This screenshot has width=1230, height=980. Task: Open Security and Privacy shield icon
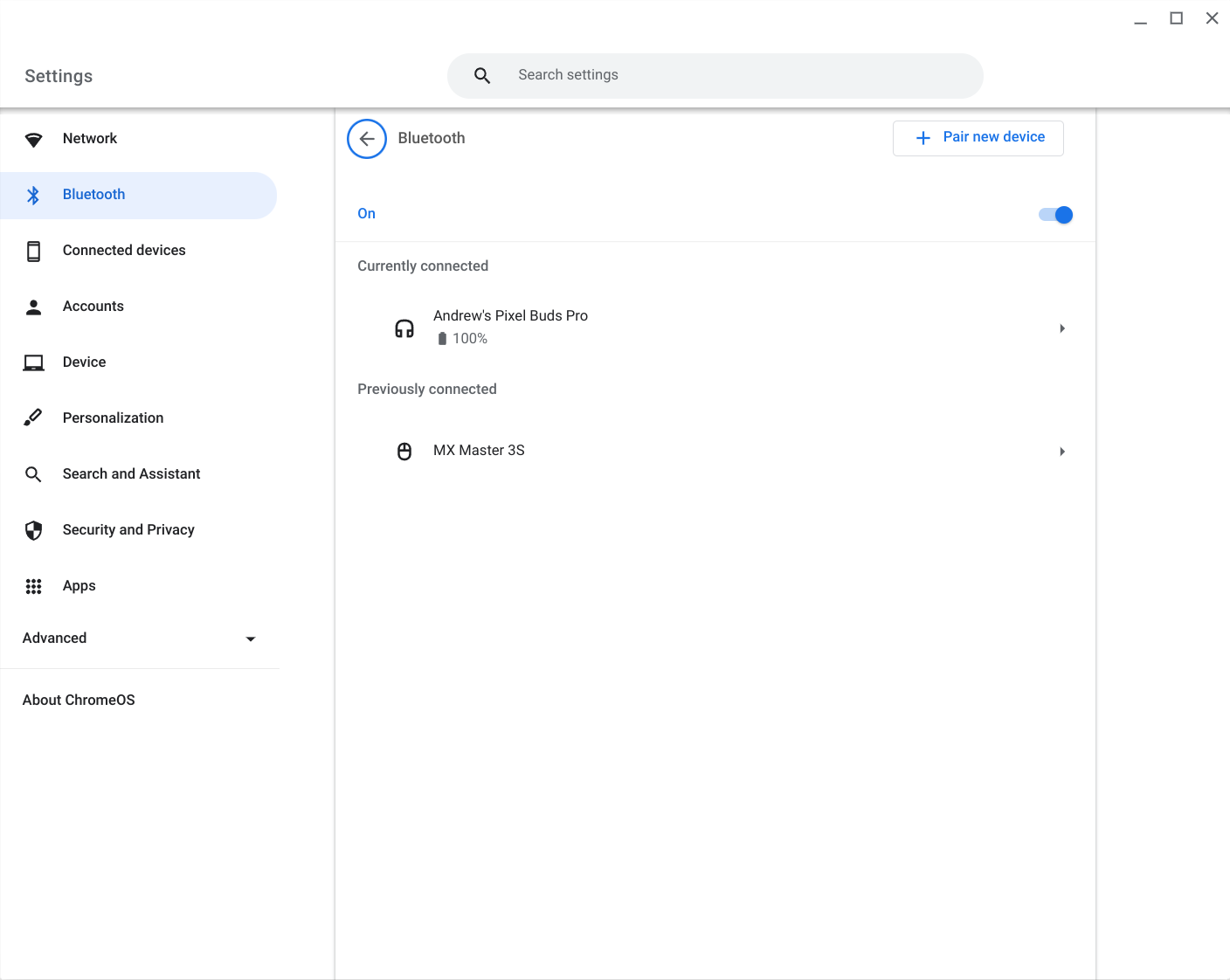click(x=33, y=530)
